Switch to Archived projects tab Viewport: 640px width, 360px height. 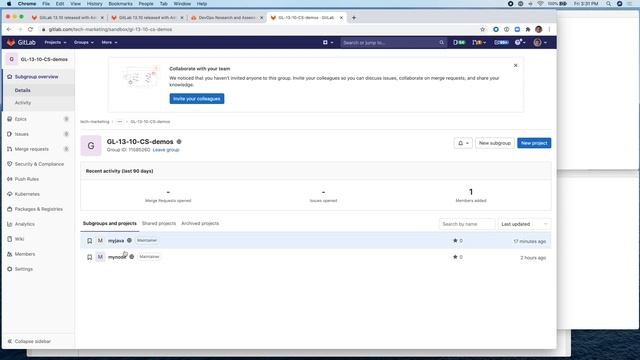pyautogui.click(x=200, y=224)
